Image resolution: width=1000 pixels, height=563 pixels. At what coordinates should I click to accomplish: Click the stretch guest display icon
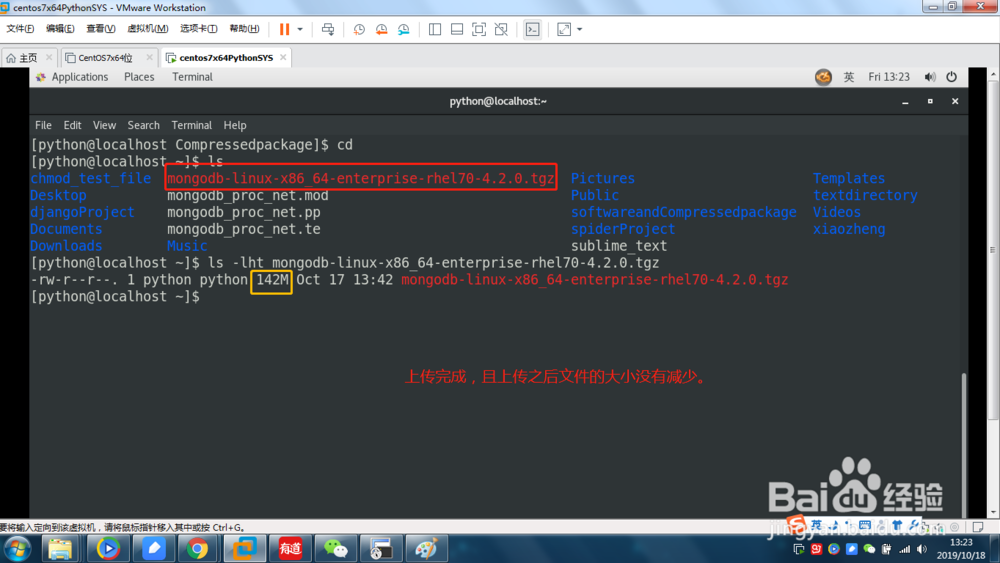(x=564, y=29)
